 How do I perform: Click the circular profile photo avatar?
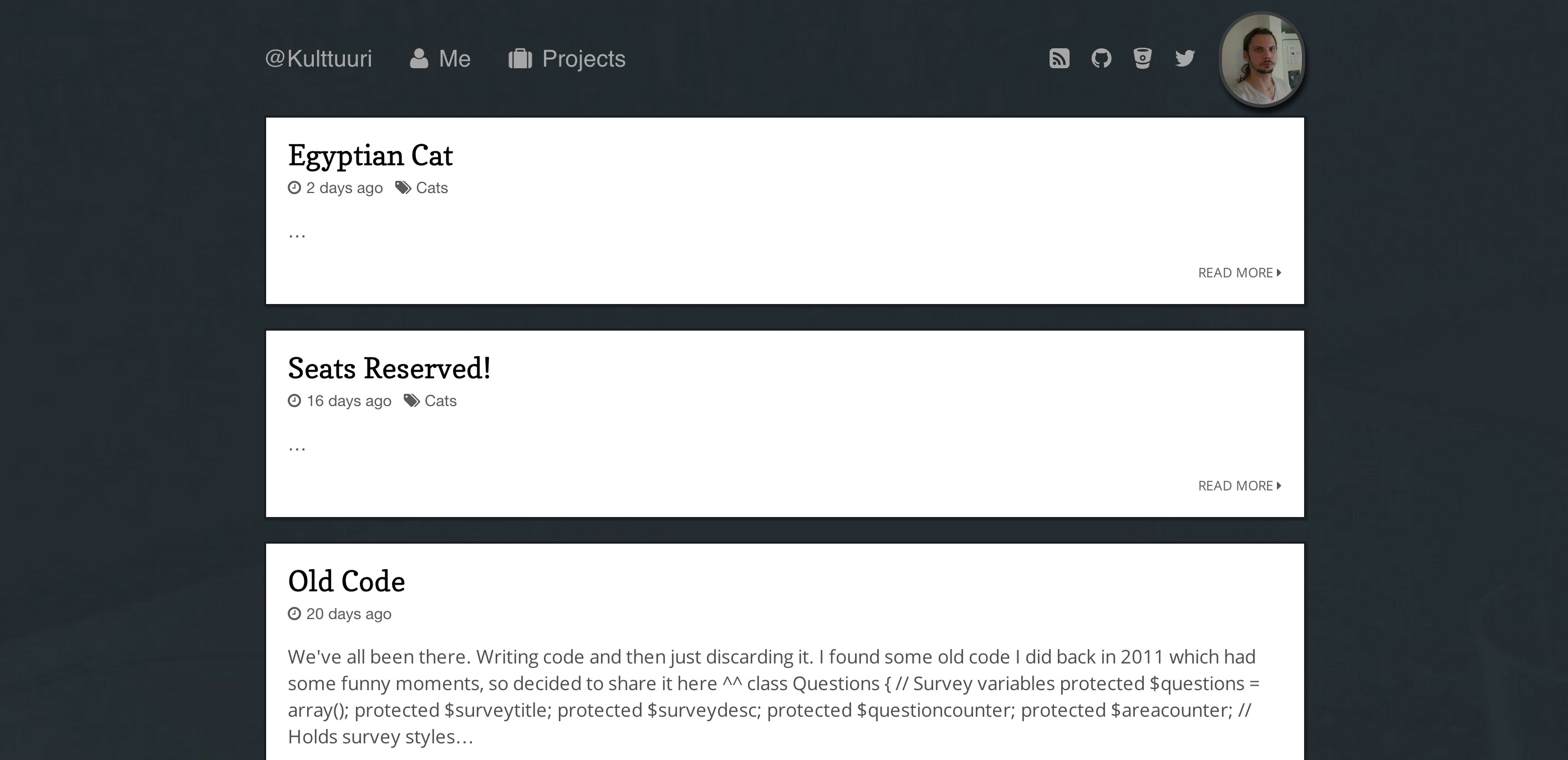(1261, 59)
